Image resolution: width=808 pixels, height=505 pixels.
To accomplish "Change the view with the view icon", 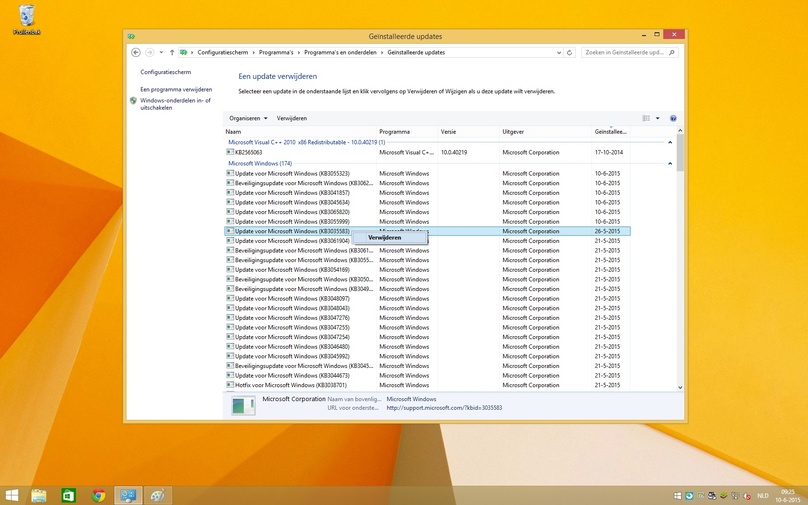I will [x=646, y=119].
